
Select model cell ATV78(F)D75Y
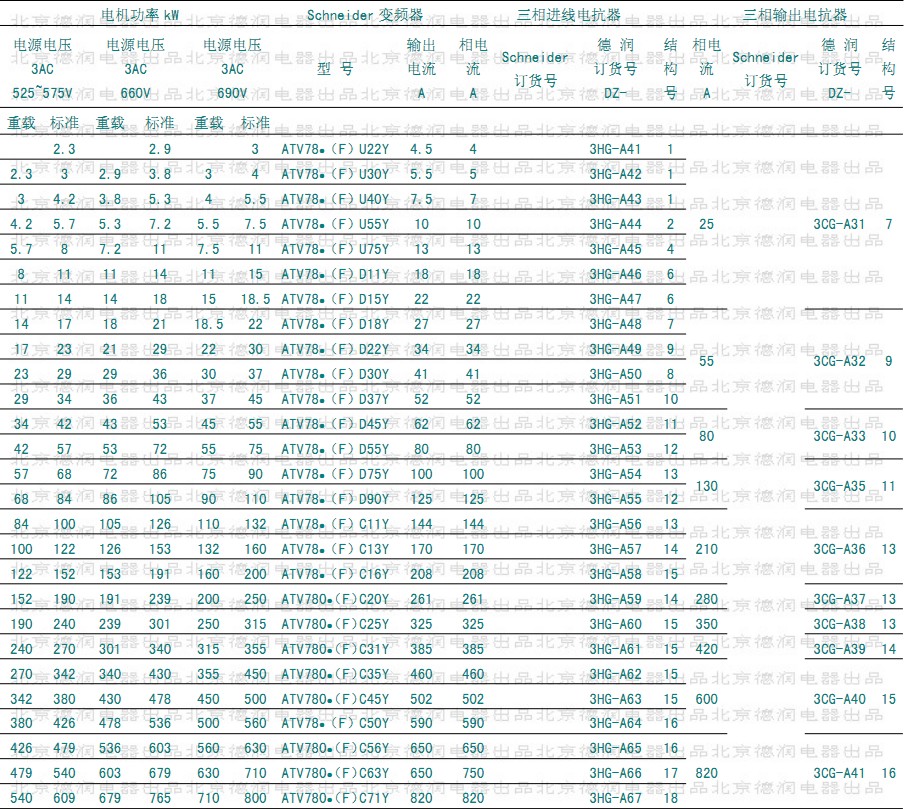(335, 474)
